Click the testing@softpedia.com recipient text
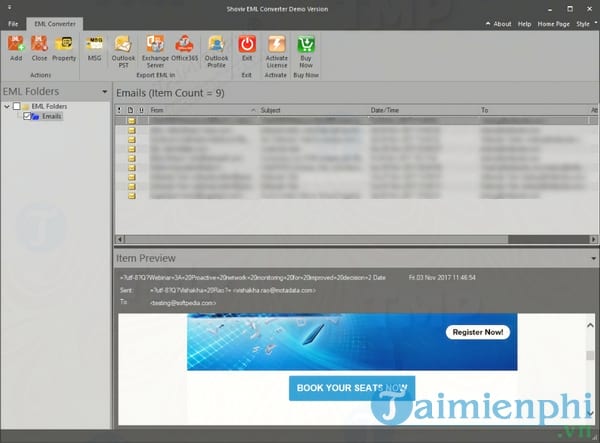 point(183,303)
